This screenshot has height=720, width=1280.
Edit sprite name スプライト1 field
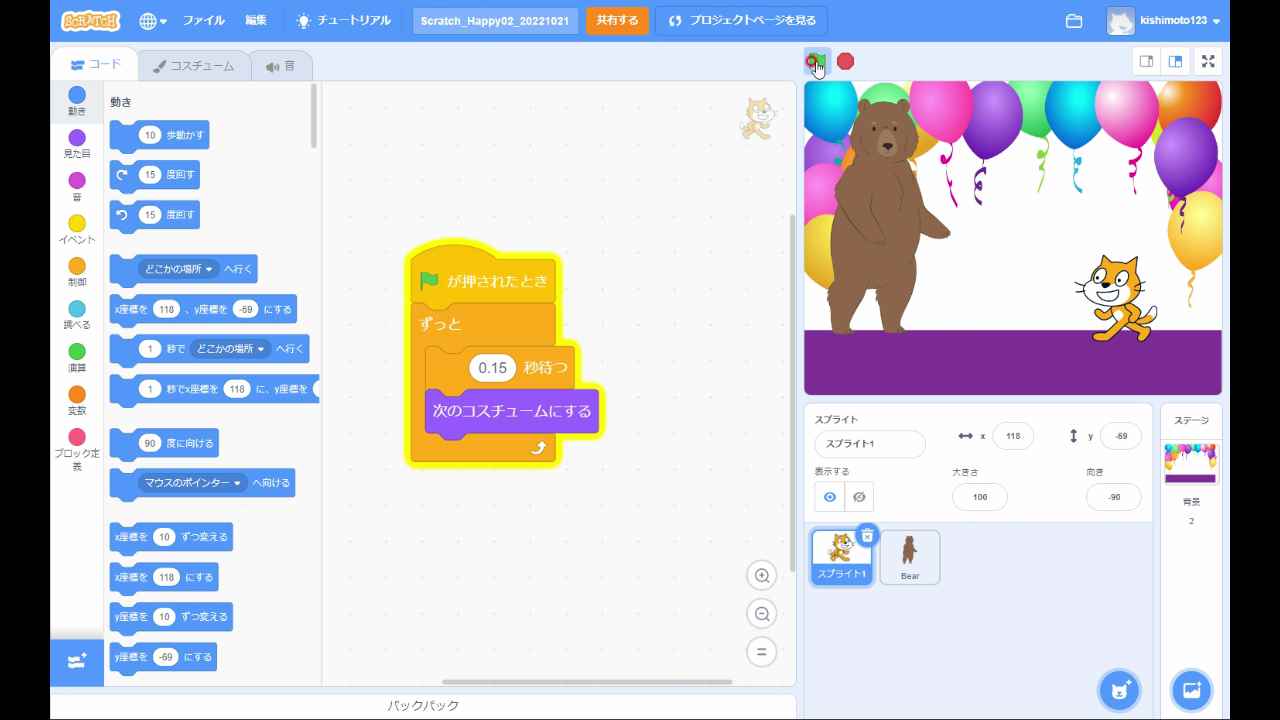point(869,444)
